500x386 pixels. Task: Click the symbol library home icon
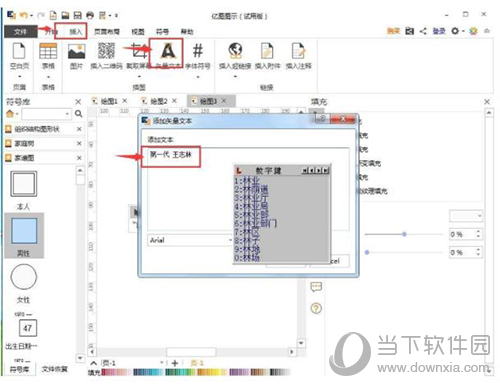point(10,114)
